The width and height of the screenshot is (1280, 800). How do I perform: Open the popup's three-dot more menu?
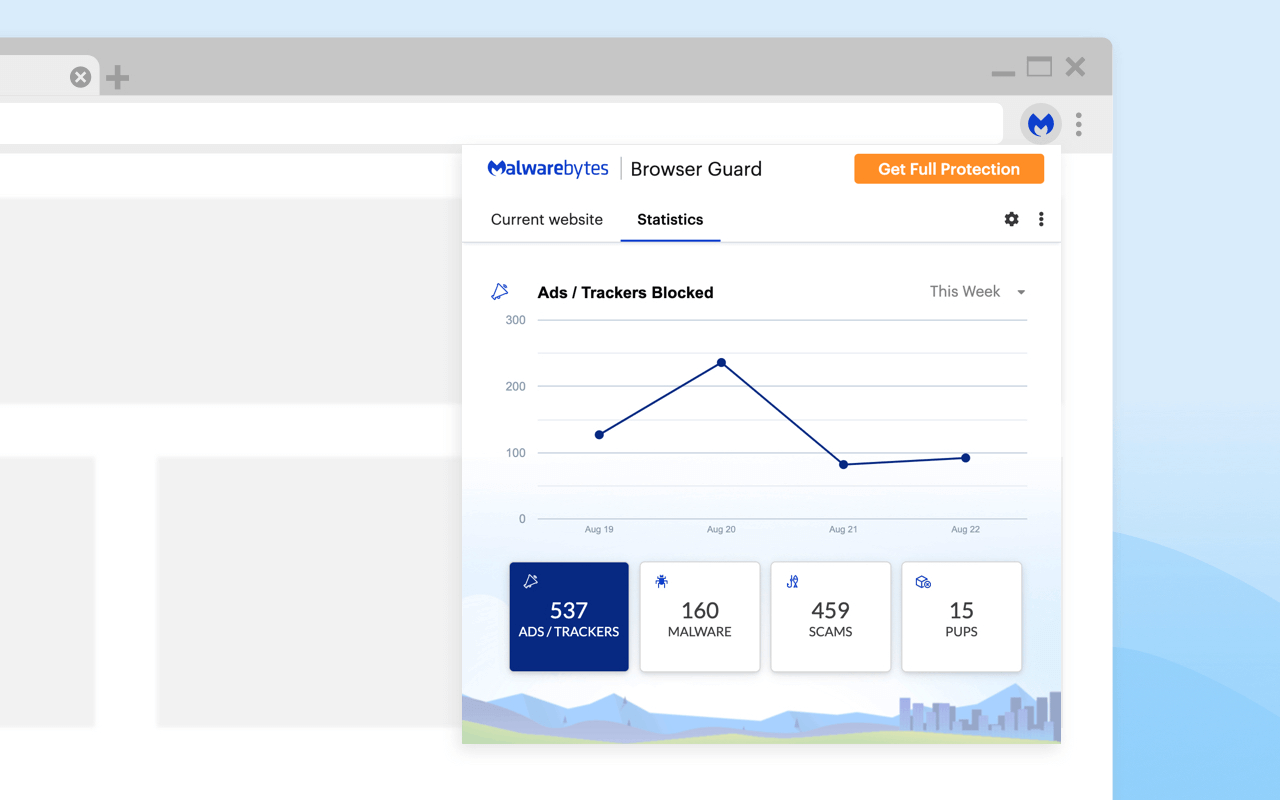click(1041, 219)
